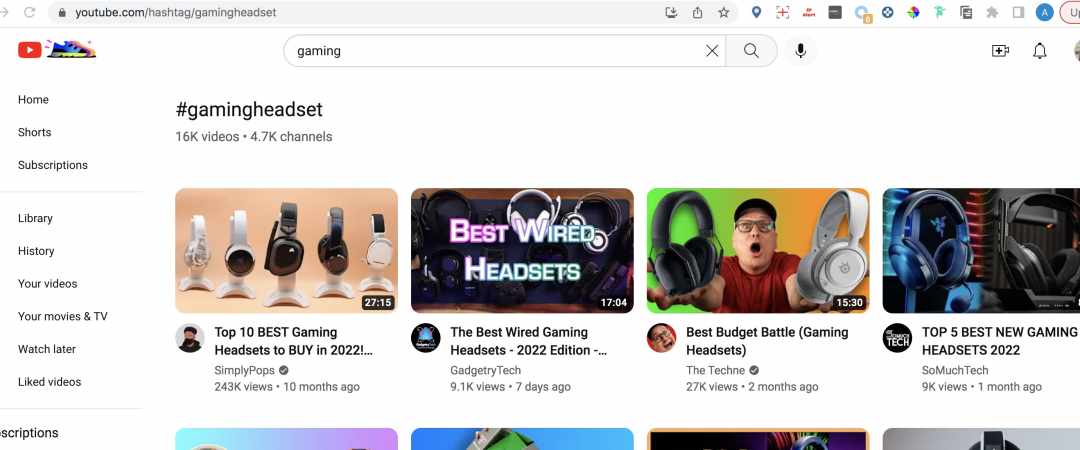Go to Home in sidebar
1080x450 pixels.
click(x=33, y=99)
